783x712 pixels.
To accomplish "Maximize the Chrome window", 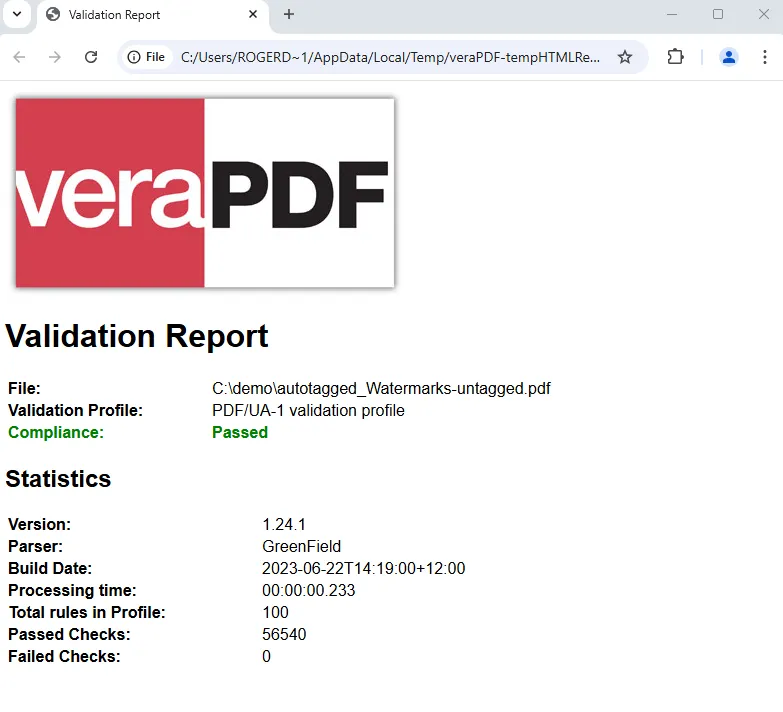I will 718,14.
